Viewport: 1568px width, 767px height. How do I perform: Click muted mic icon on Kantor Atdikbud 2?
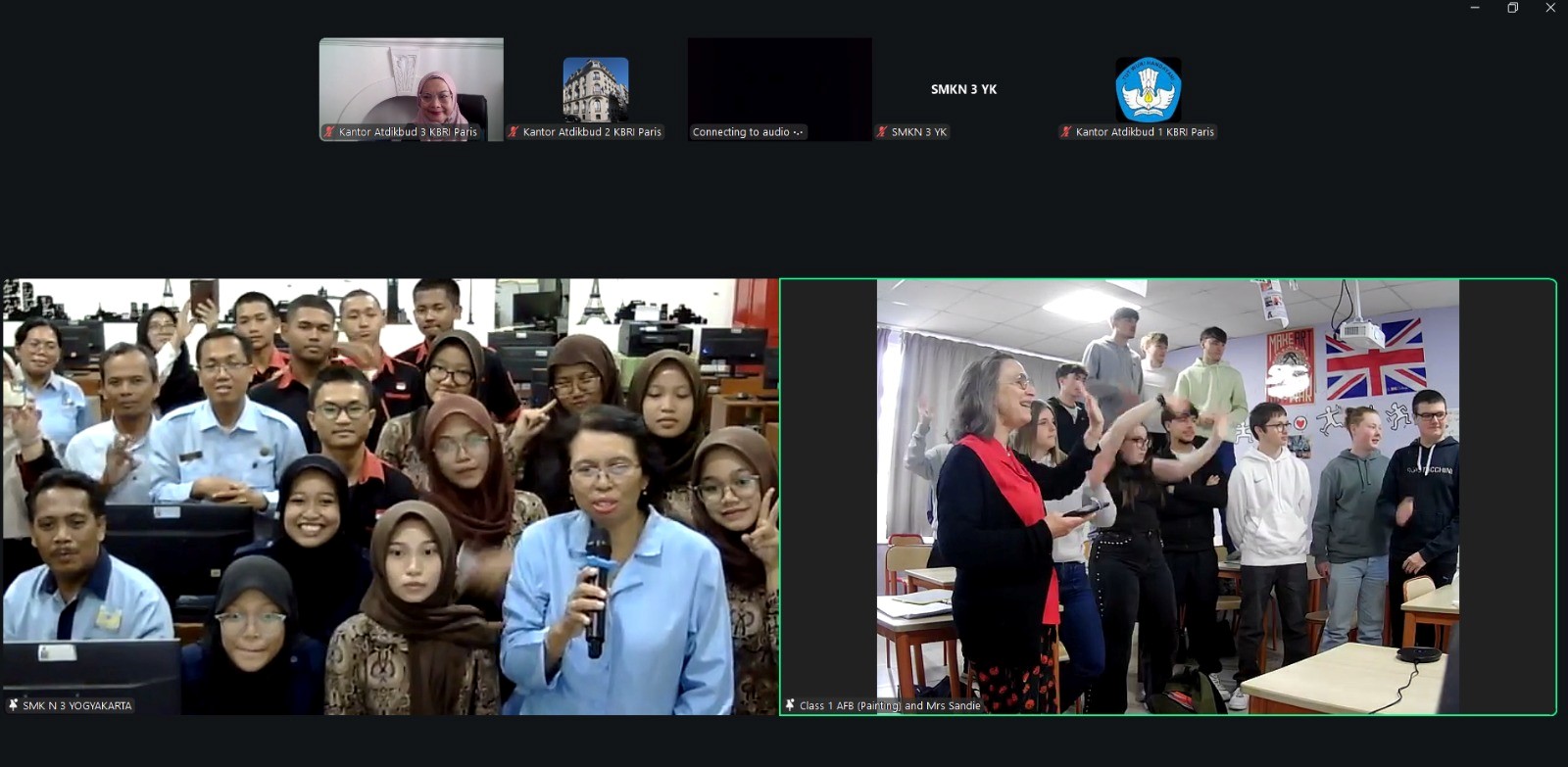[513, 132]
